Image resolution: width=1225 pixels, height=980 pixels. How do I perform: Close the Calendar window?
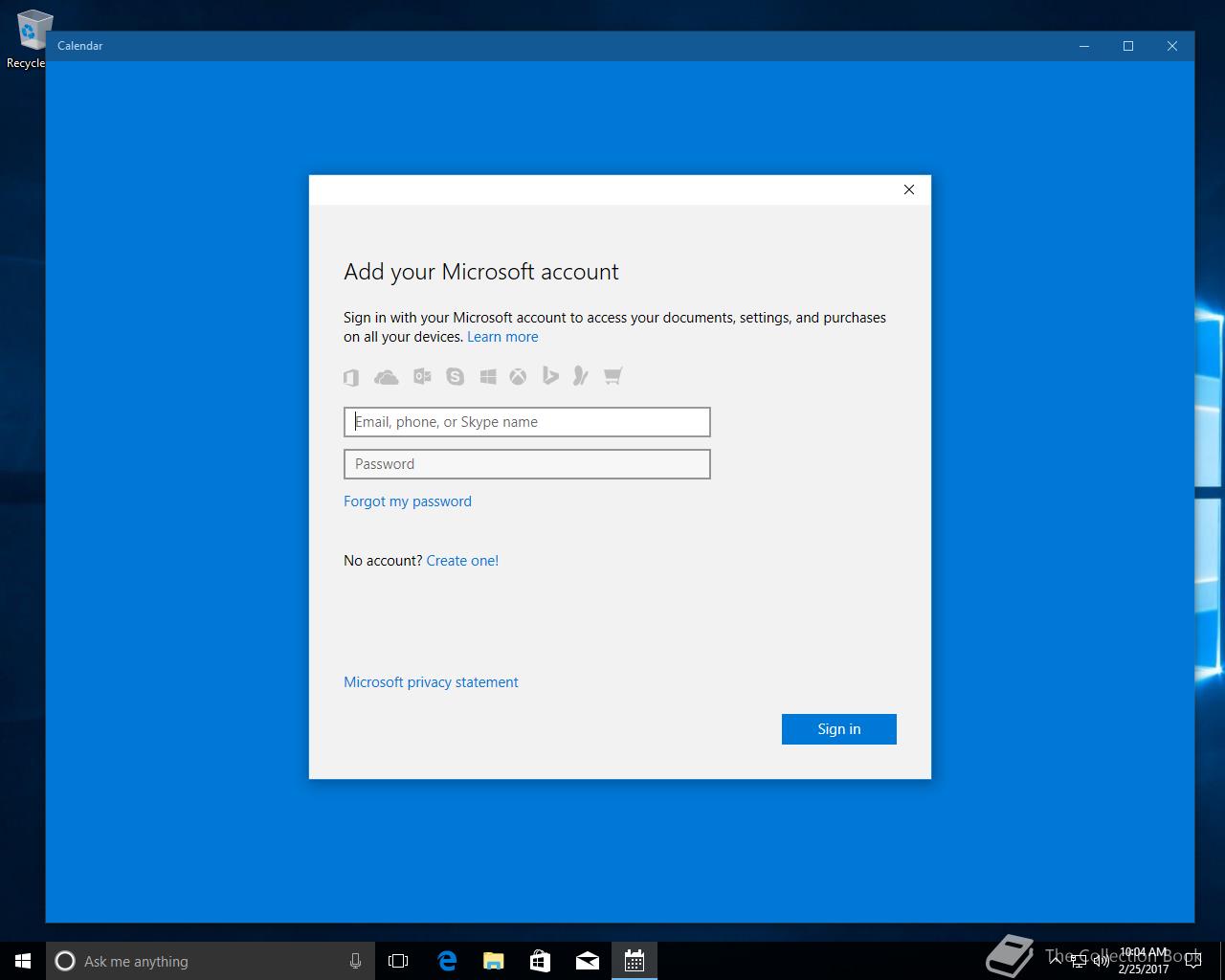(x=1172, y=46)
